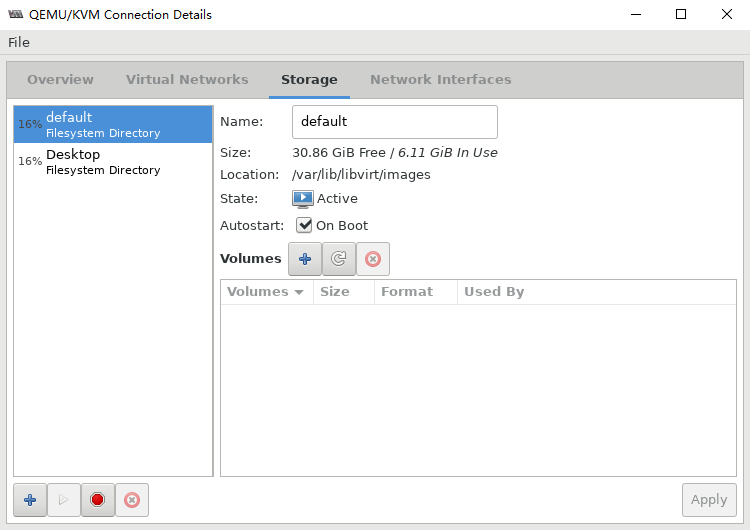Sort by the Volumes column arrow
This screenshot has height=530, width=750.
click(298, 292)
